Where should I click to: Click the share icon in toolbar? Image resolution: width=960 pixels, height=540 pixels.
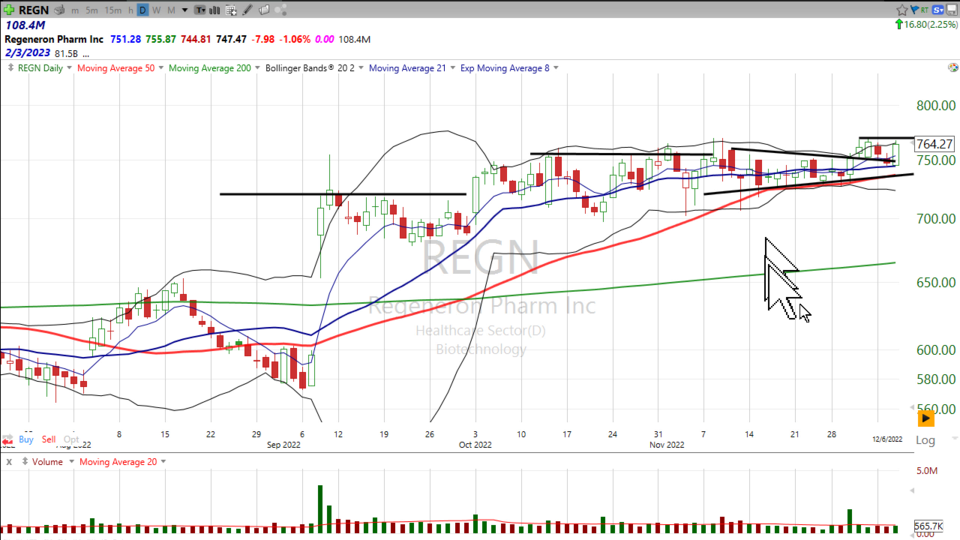click(280, 10)
